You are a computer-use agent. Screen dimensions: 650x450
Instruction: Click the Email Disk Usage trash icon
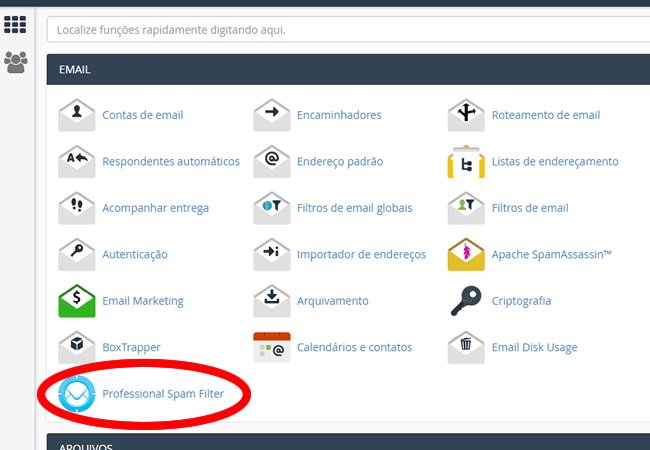click(x=466, y=347)
